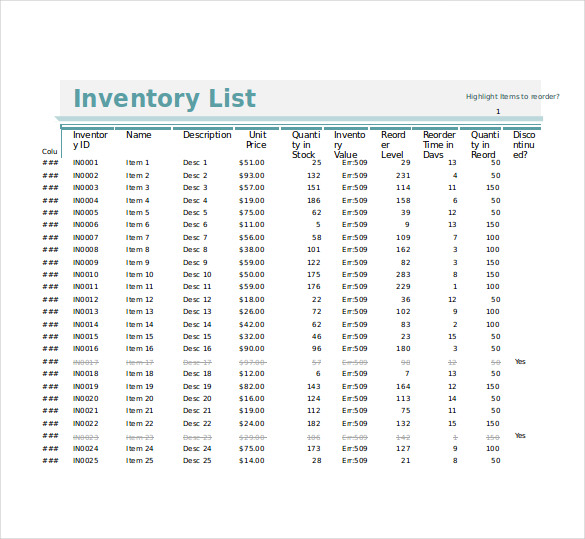585x539 pixels.
Task: Click reorder time 1 in IN0011 row
Action: click(455, 287)
